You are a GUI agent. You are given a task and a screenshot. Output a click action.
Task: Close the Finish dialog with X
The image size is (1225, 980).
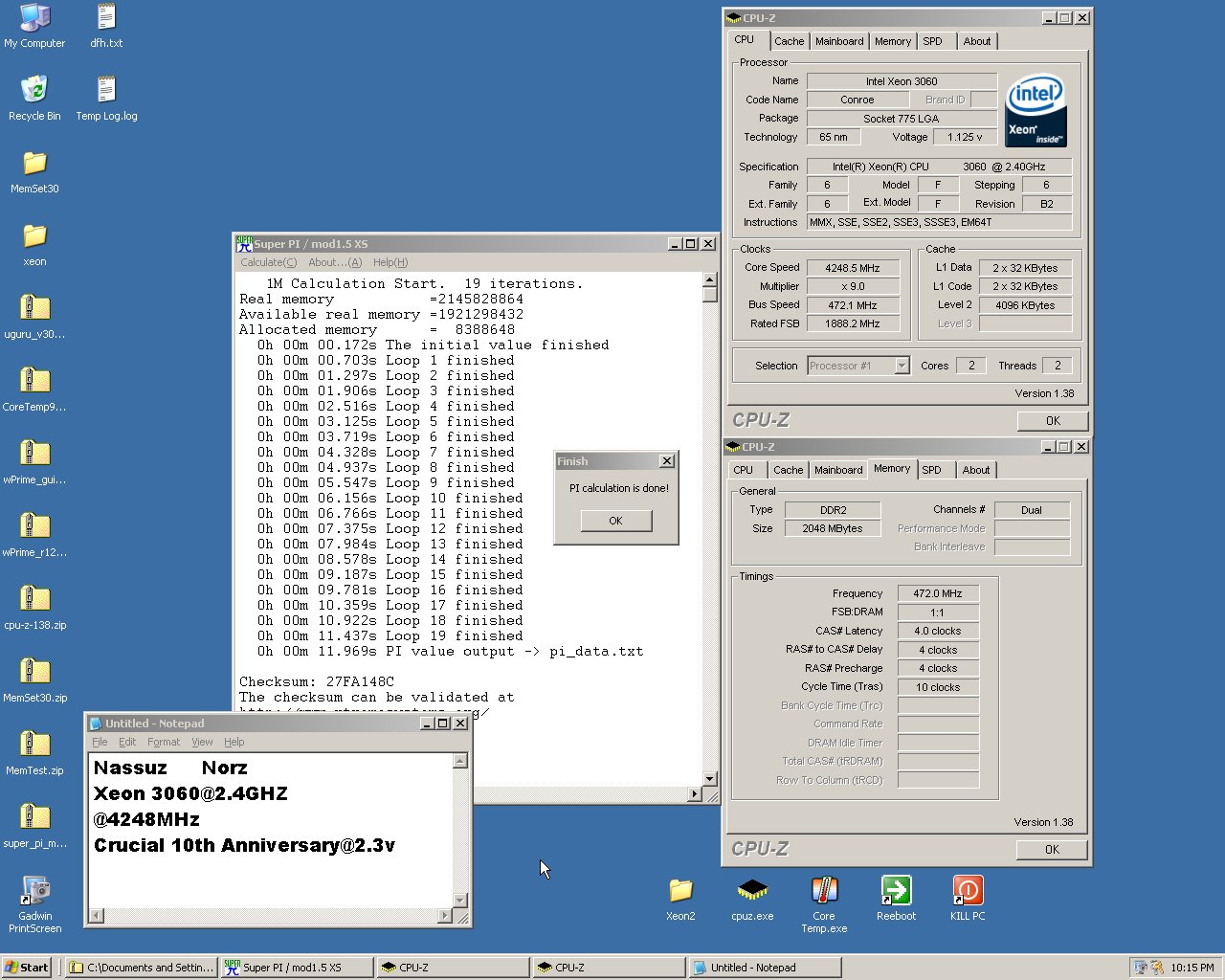click(x=667, y=461)
